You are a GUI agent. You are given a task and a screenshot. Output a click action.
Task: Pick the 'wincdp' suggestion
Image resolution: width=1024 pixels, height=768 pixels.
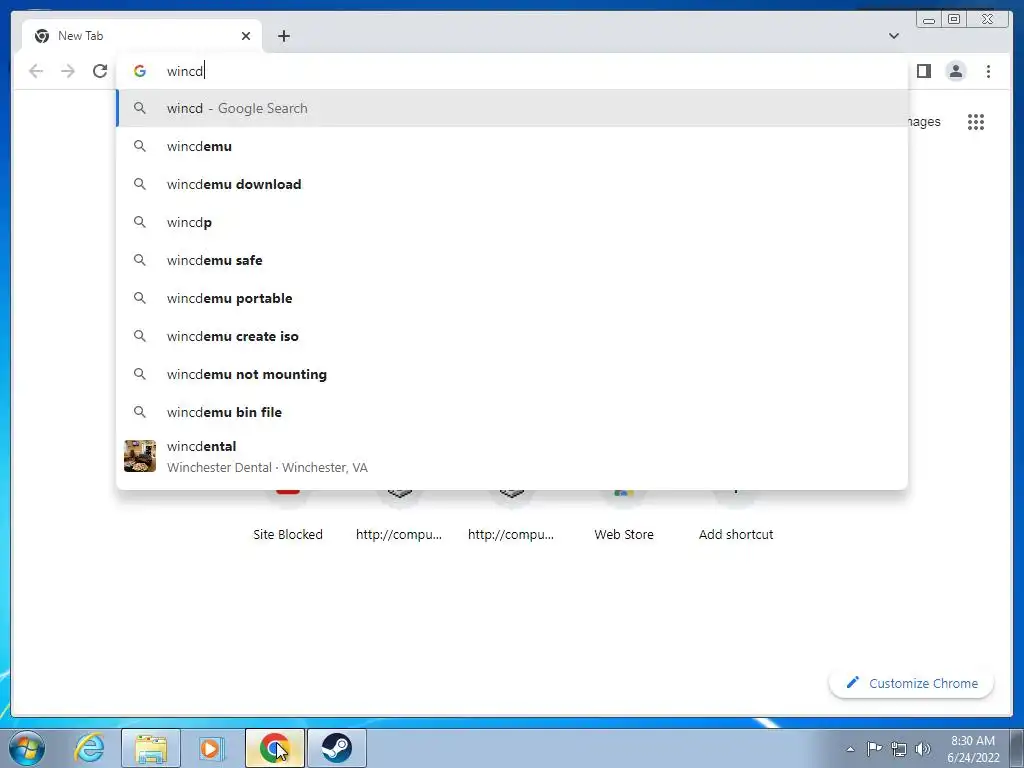click(512, 222)
